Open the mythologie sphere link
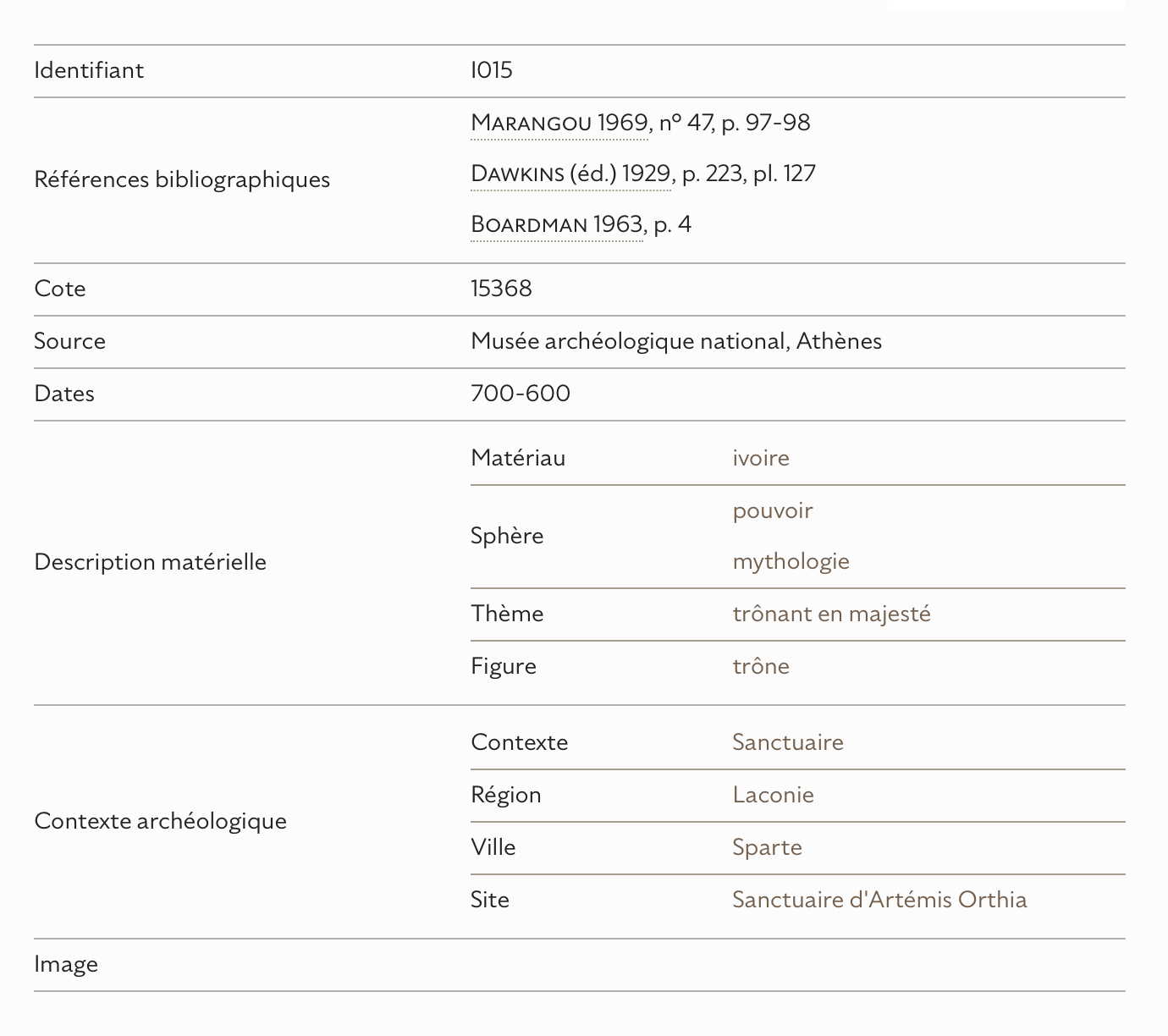 [x=791, y=561]
